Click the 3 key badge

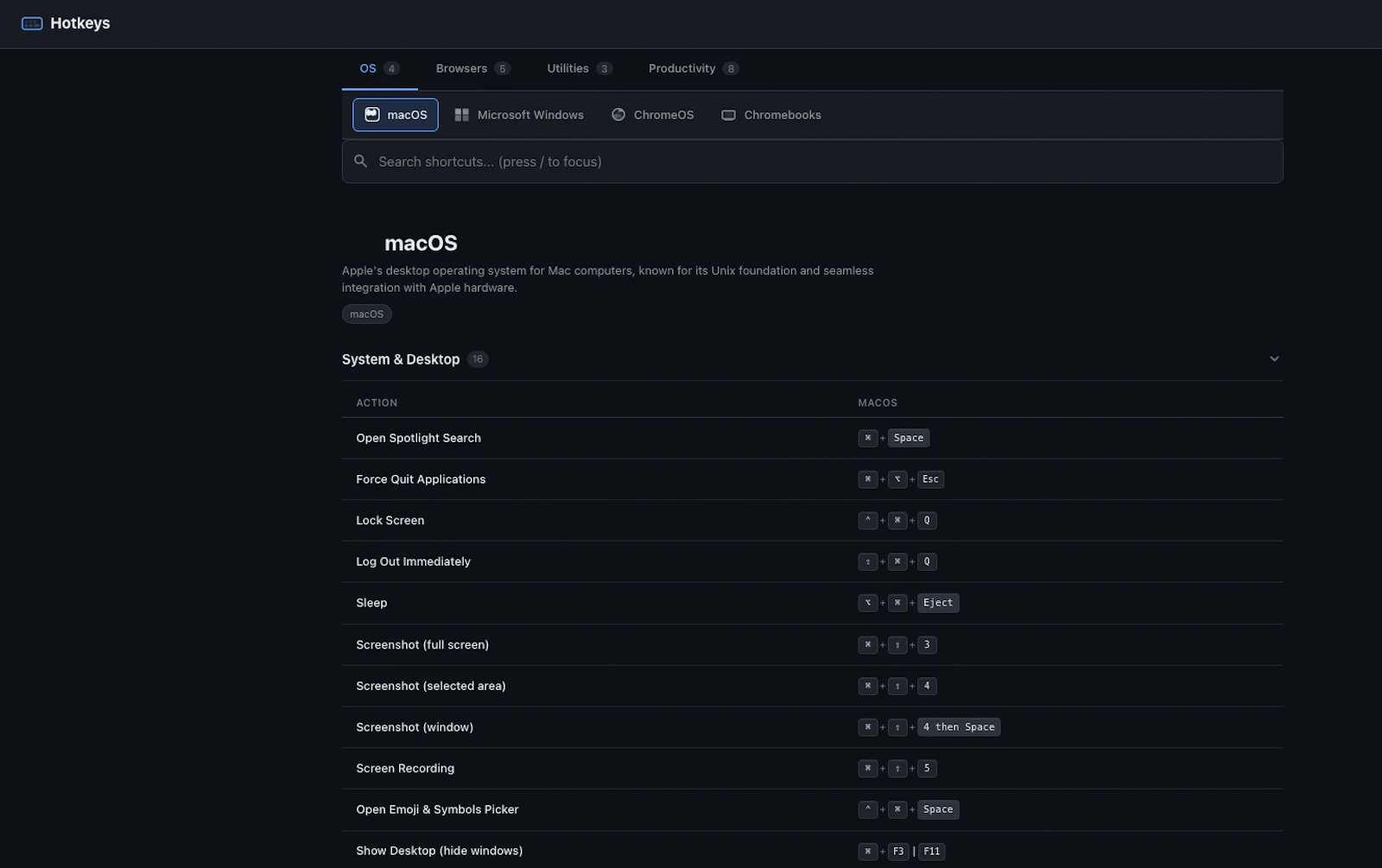(x=927, y=645)
